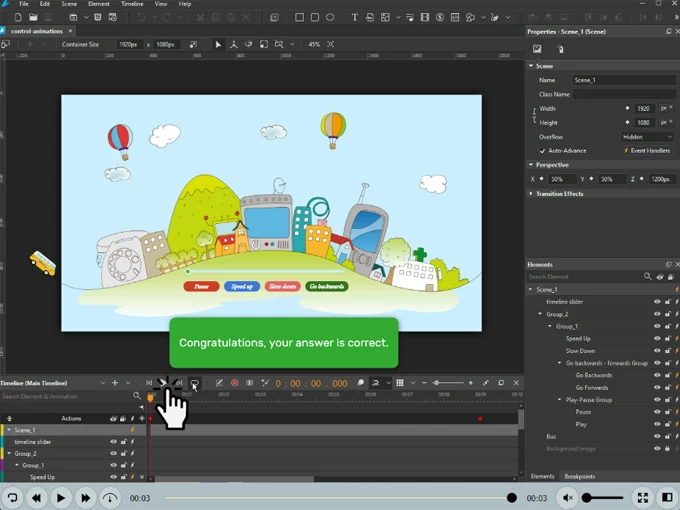The height and width of the screenshot is (510, 680).
Task: Click the rewind button in player
Action: click(x=37, y=498)
